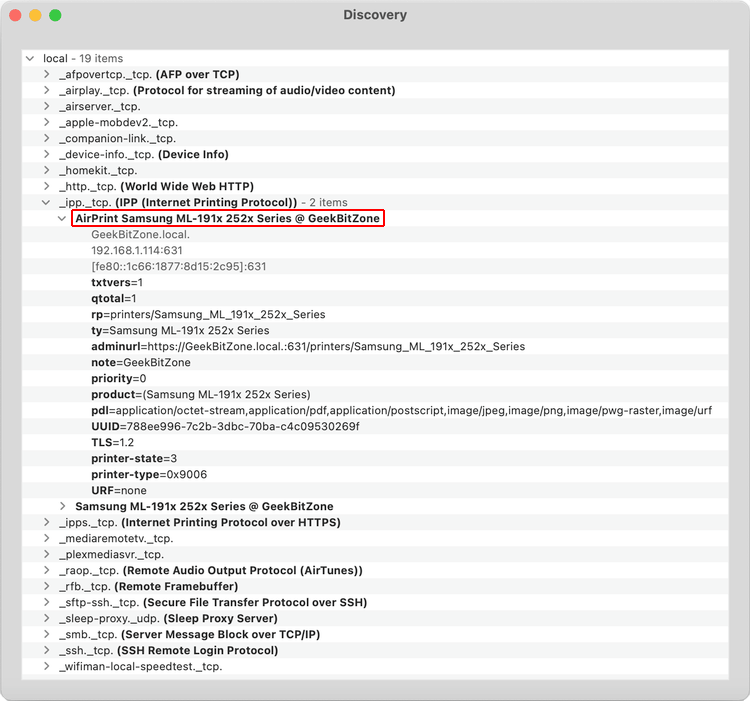This screenshot has width=750, height=701.
Task: Expand the _mediaremotetv._tcp. chevron
Action: [x=46, y=538]
